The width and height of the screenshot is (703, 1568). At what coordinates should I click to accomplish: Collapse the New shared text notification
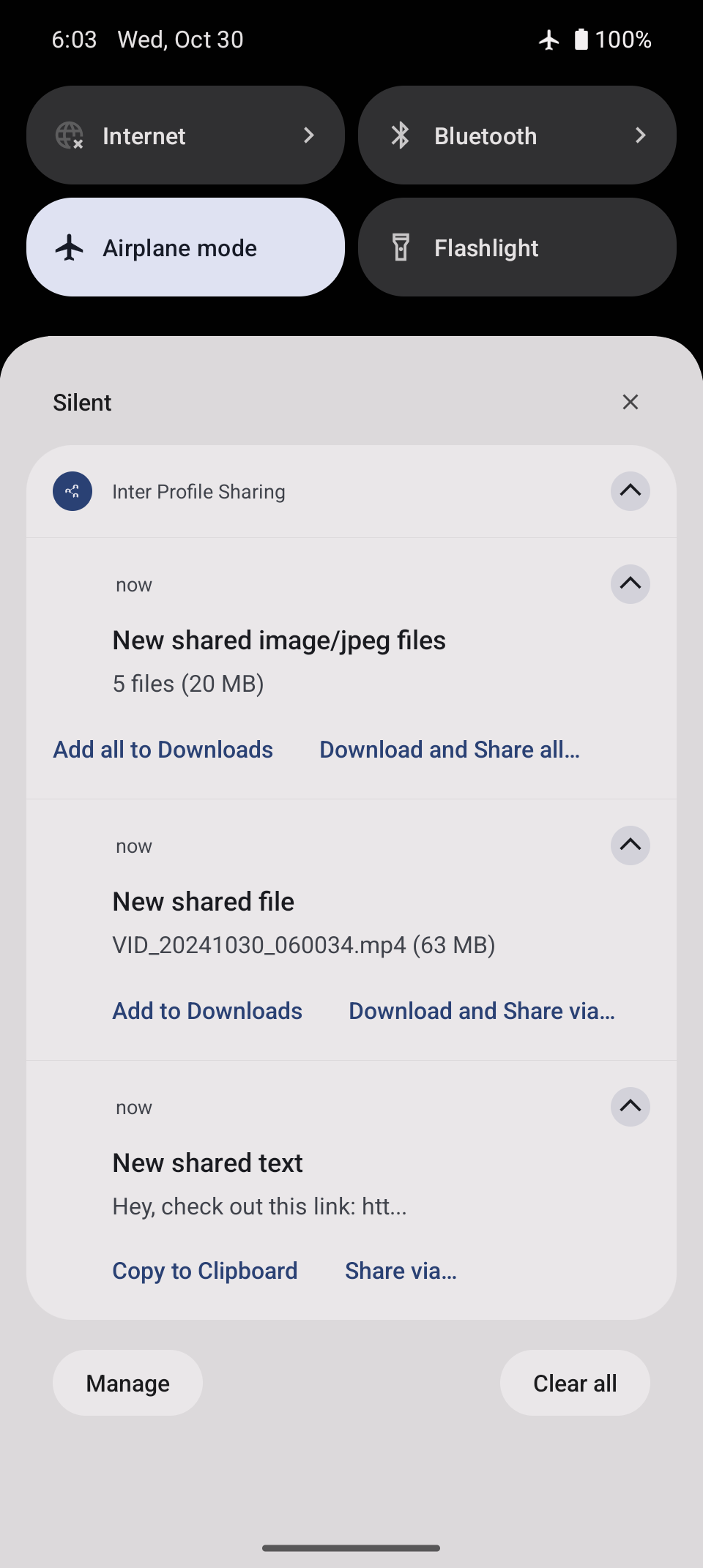click(x=630, y=1107)
